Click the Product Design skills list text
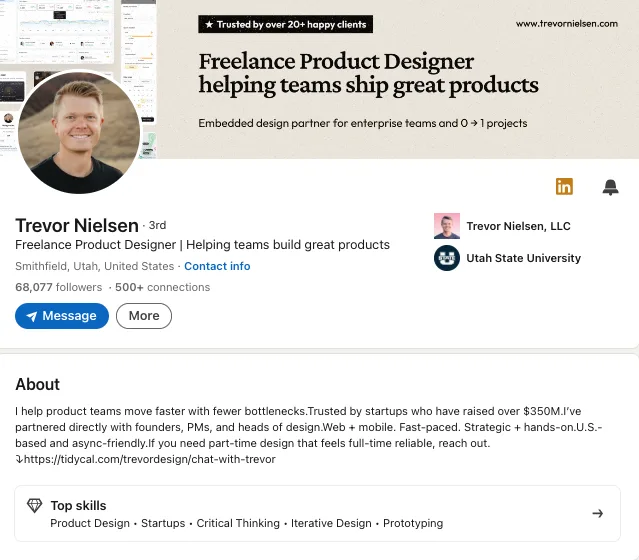Viewport: 639px width, 560px height. 247,523
